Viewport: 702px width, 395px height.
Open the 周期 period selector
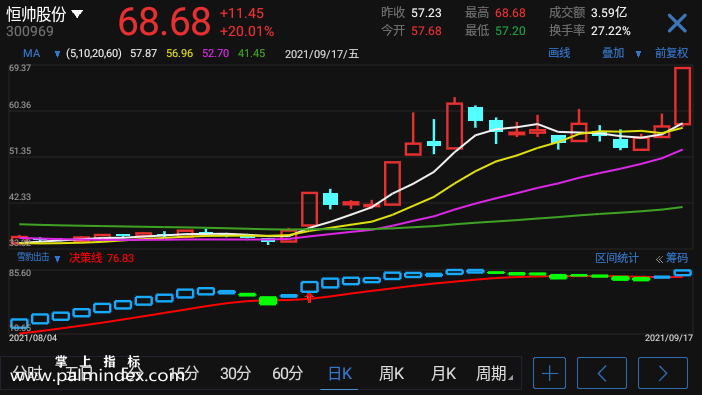(494, 373)
